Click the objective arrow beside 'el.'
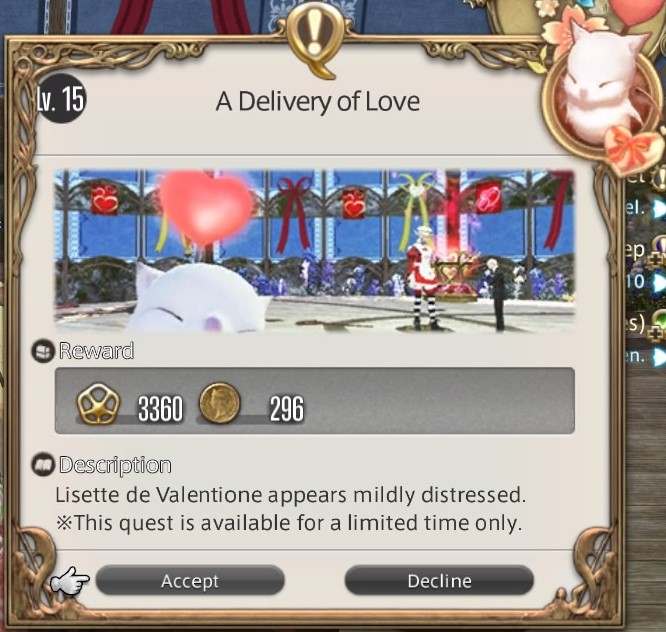This screenshot has height=632, width=666. [x=659, y=209]
